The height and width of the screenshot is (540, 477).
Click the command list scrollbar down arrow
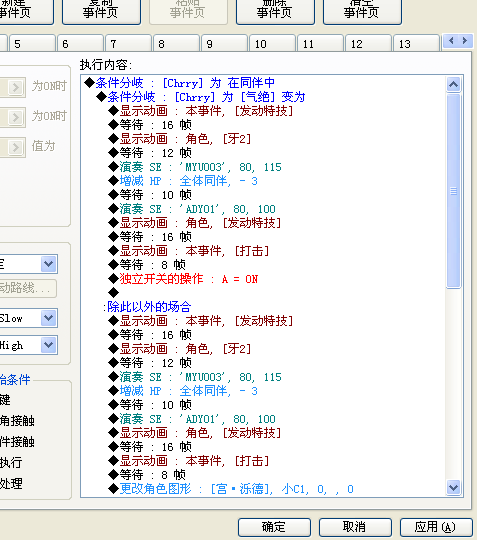tap(454, 487)
